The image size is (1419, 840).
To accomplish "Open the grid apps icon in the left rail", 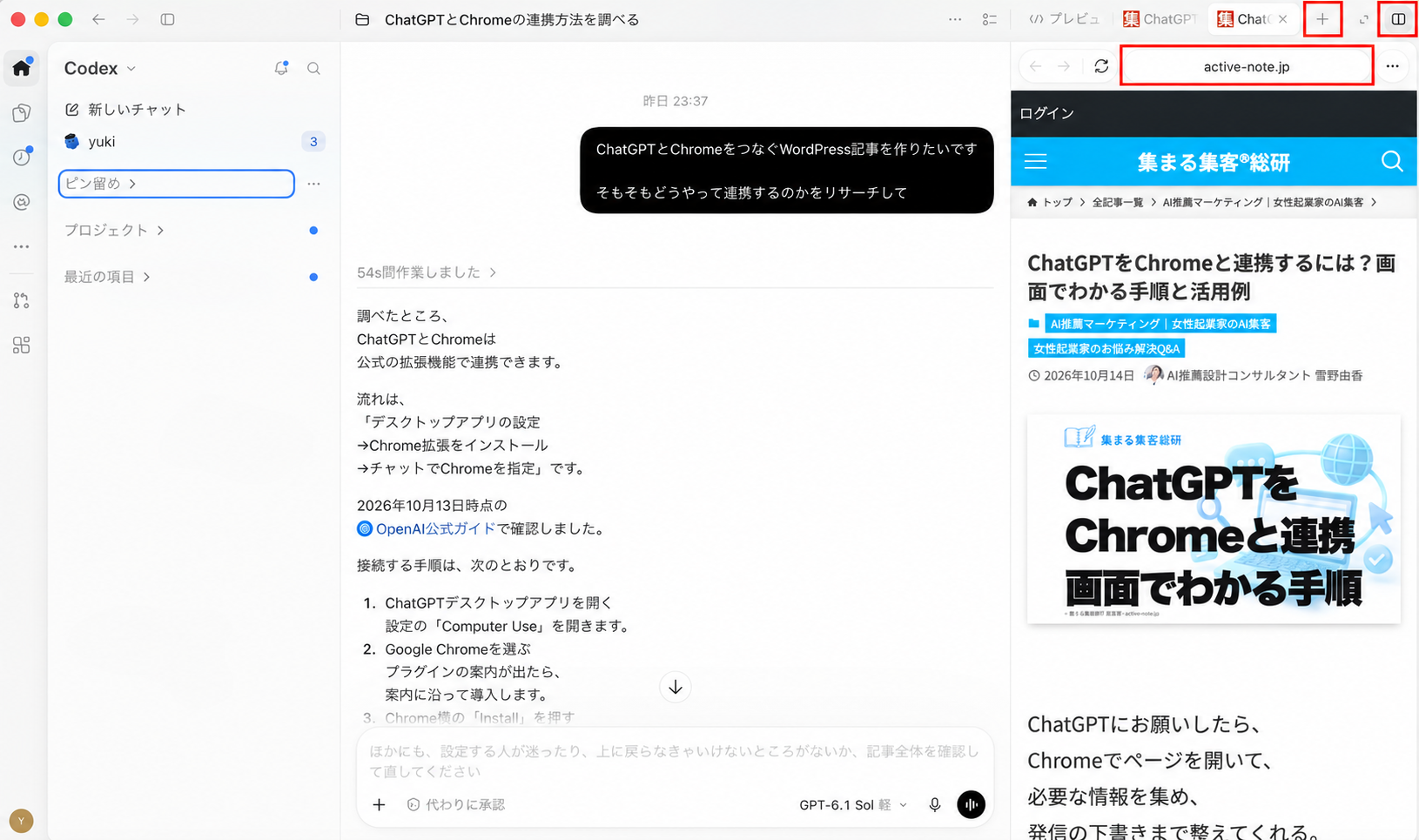I will pos(22,346).
